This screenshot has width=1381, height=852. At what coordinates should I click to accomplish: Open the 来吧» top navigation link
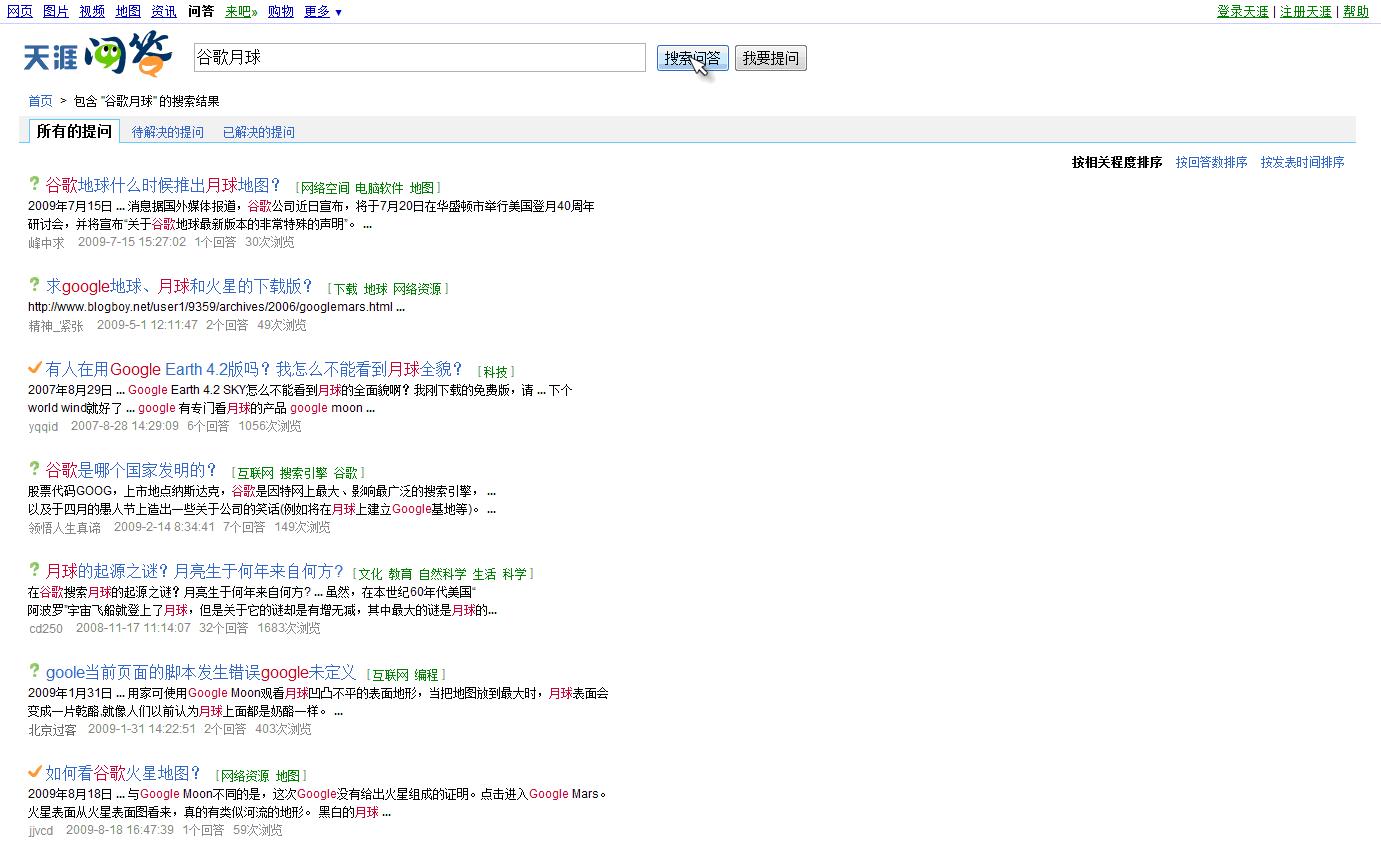pyautogui.click(x=241, y=12)
